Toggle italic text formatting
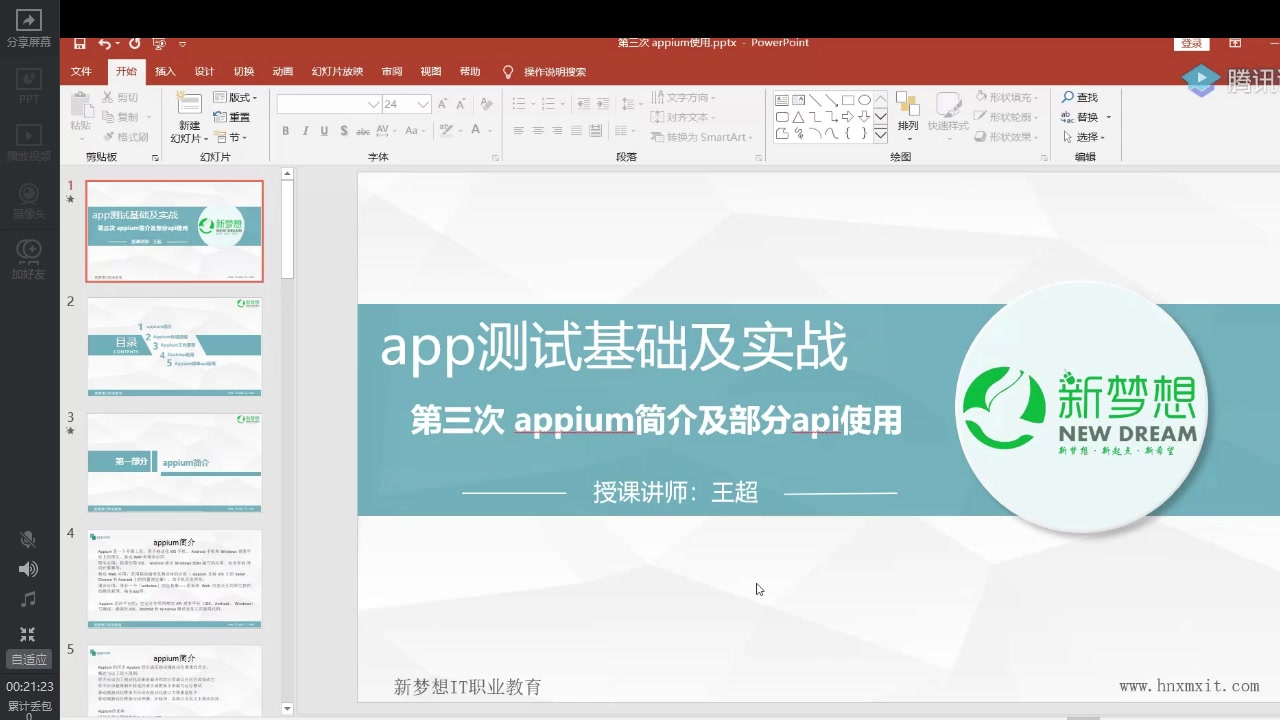 pyautogui.click(x=305, y=131)
